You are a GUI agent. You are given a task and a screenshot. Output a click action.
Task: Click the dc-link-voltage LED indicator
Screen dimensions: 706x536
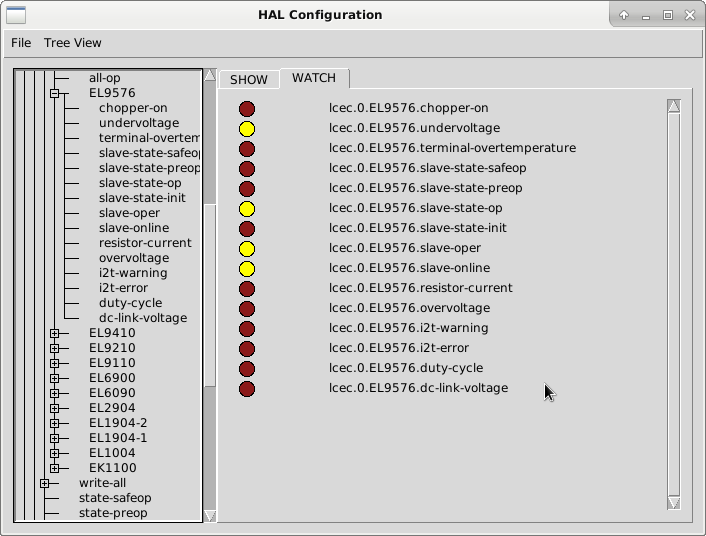coord(247,389)
